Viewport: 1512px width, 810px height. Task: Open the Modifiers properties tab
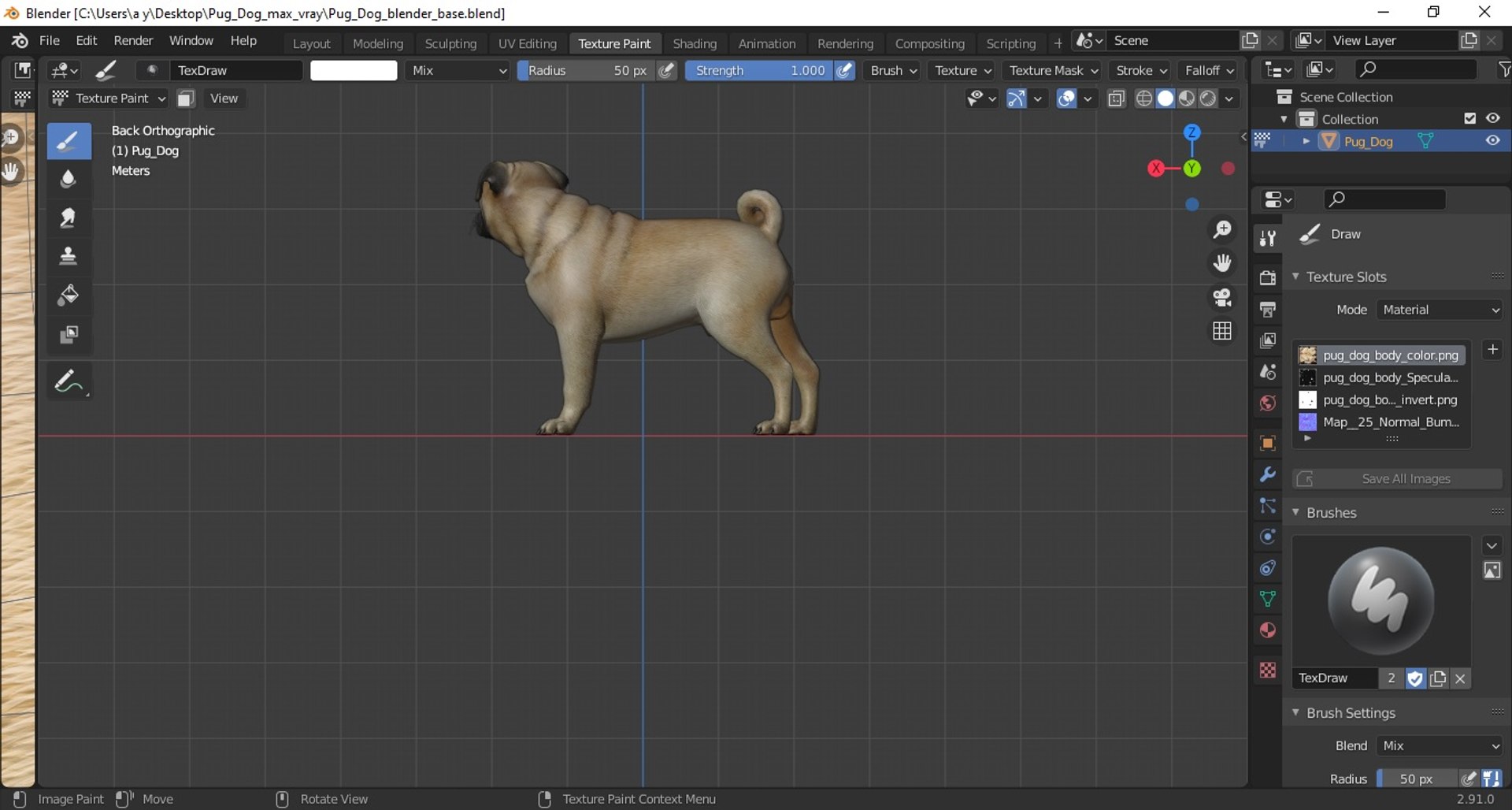click(x=1267, y=474)
